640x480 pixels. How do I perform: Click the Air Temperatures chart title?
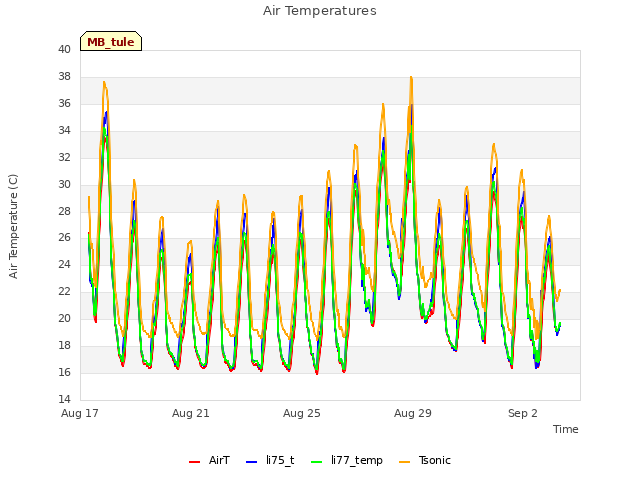pos(320,11)
